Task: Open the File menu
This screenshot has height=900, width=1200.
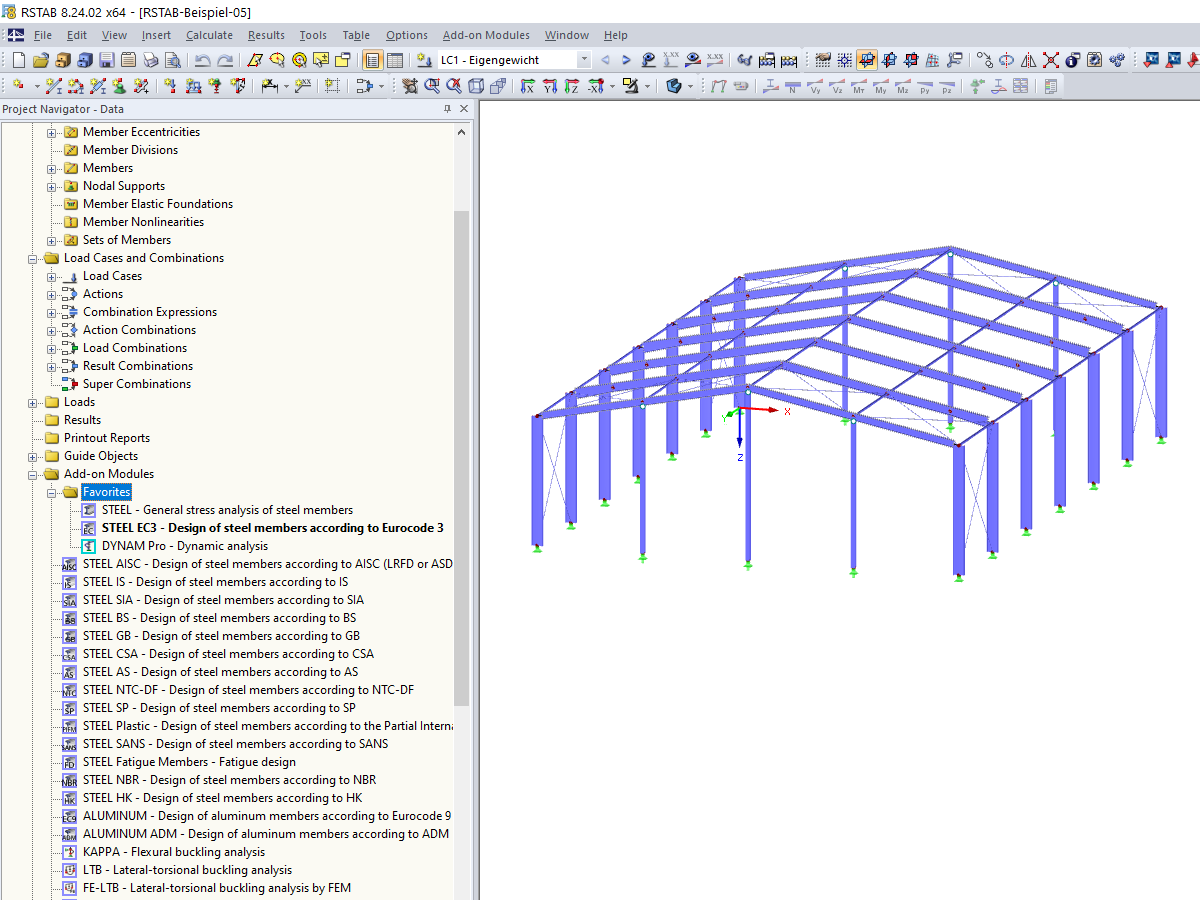Action: click(x=43, y=35)
